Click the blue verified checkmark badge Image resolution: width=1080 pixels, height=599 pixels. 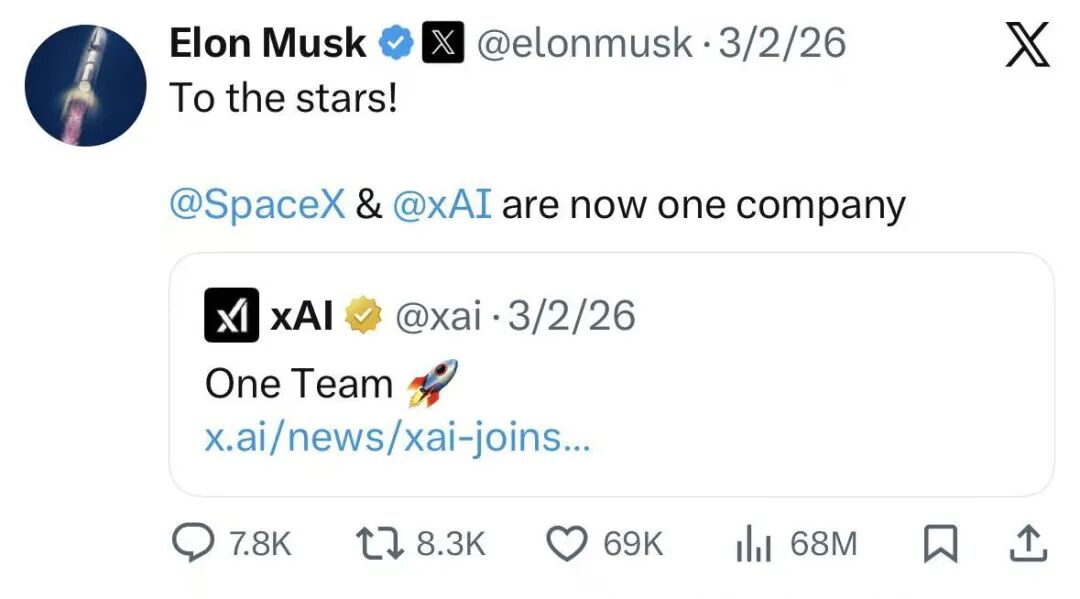[x=397, y=44]
